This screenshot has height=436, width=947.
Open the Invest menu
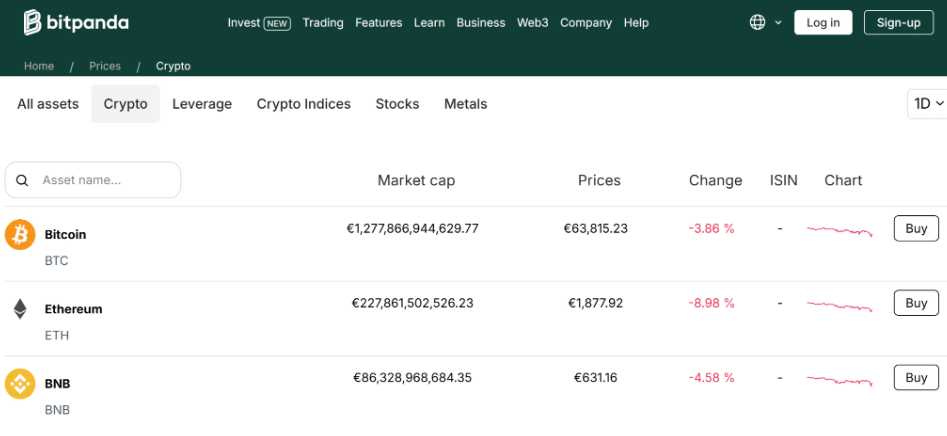243,23
